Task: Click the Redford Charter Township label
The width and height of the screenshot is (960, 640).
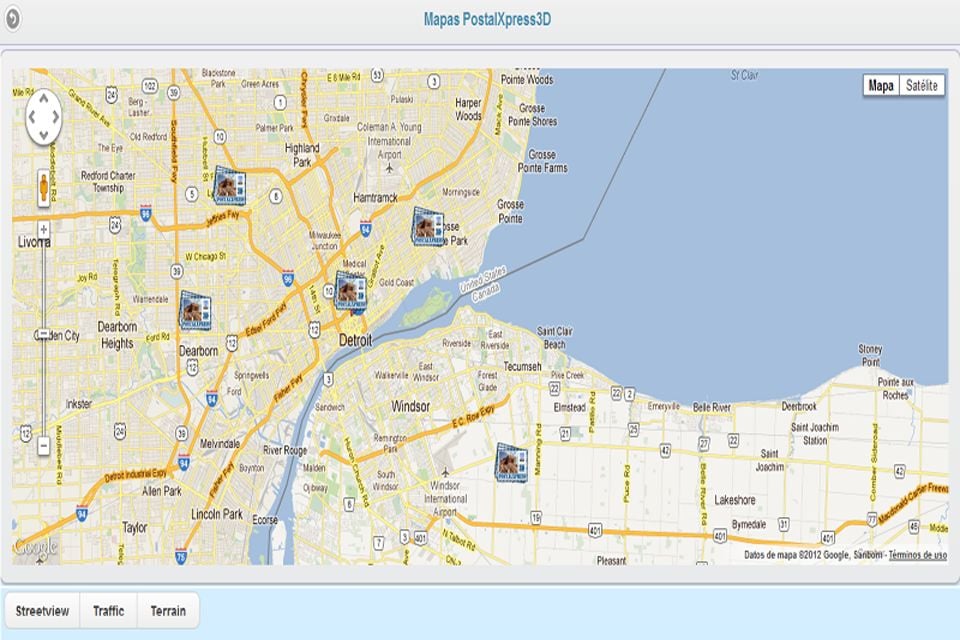Action: pyautogui.click(x=108, y=182)
